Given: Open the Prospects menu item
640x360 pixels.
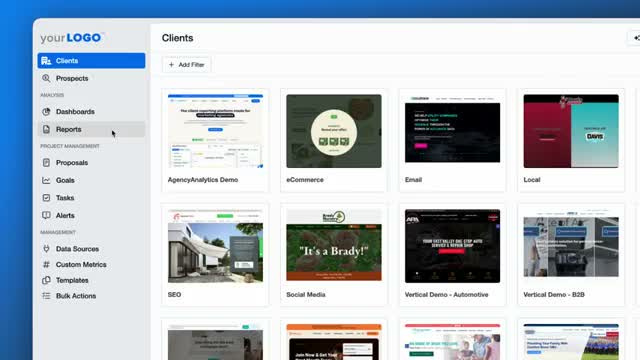Looking at the screenshot, I should pos(91,78).
